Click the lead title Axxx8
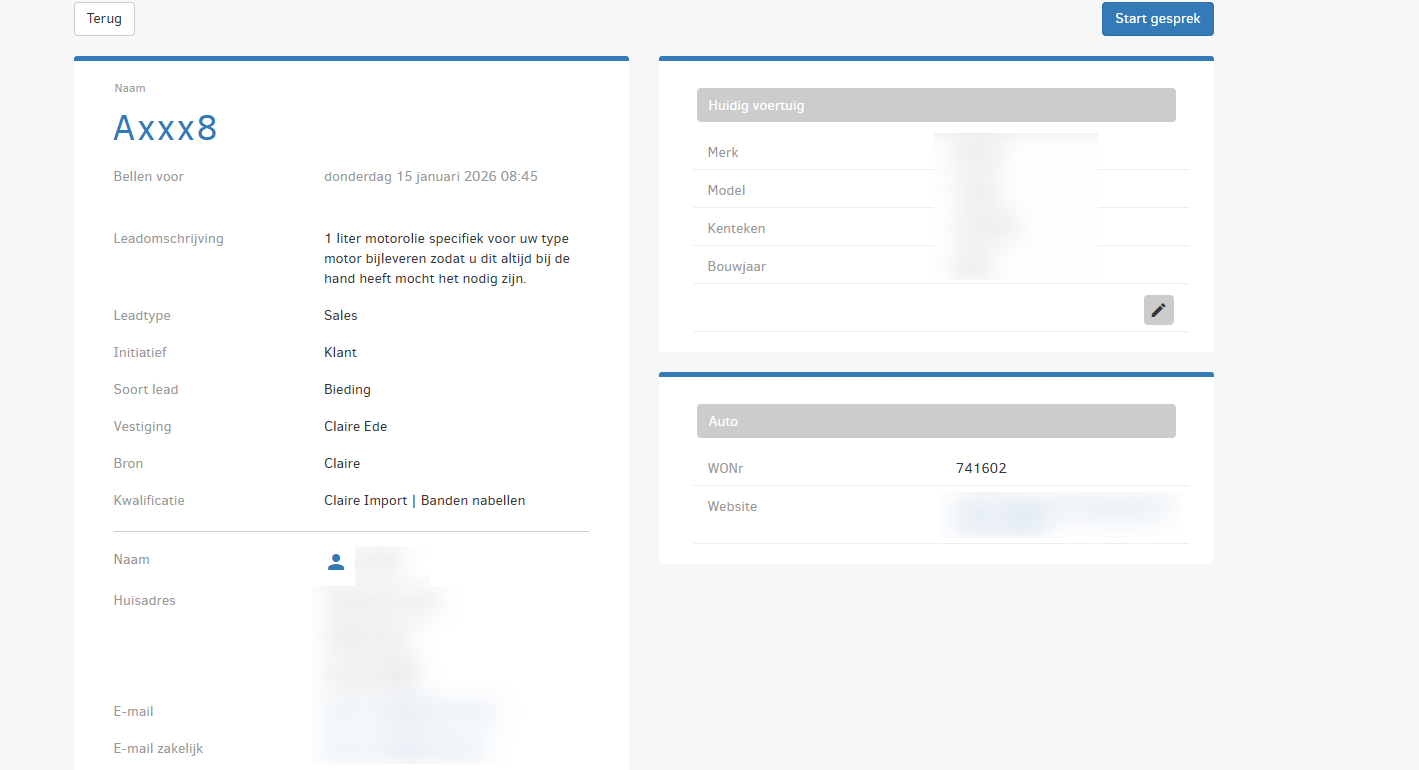1419x770 pixels. coord(166,128)
